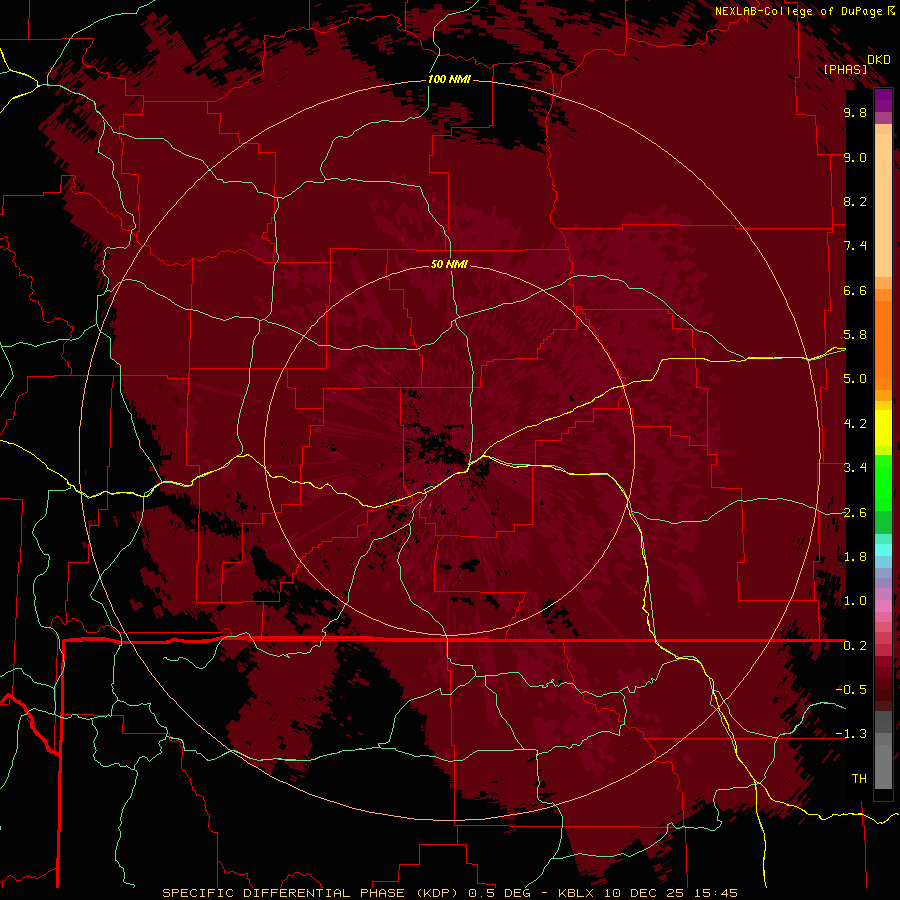This screenshot has height=900, width=900.
Task: Pick the purple segment atop the color bar
Action: [x=883, y=100]
